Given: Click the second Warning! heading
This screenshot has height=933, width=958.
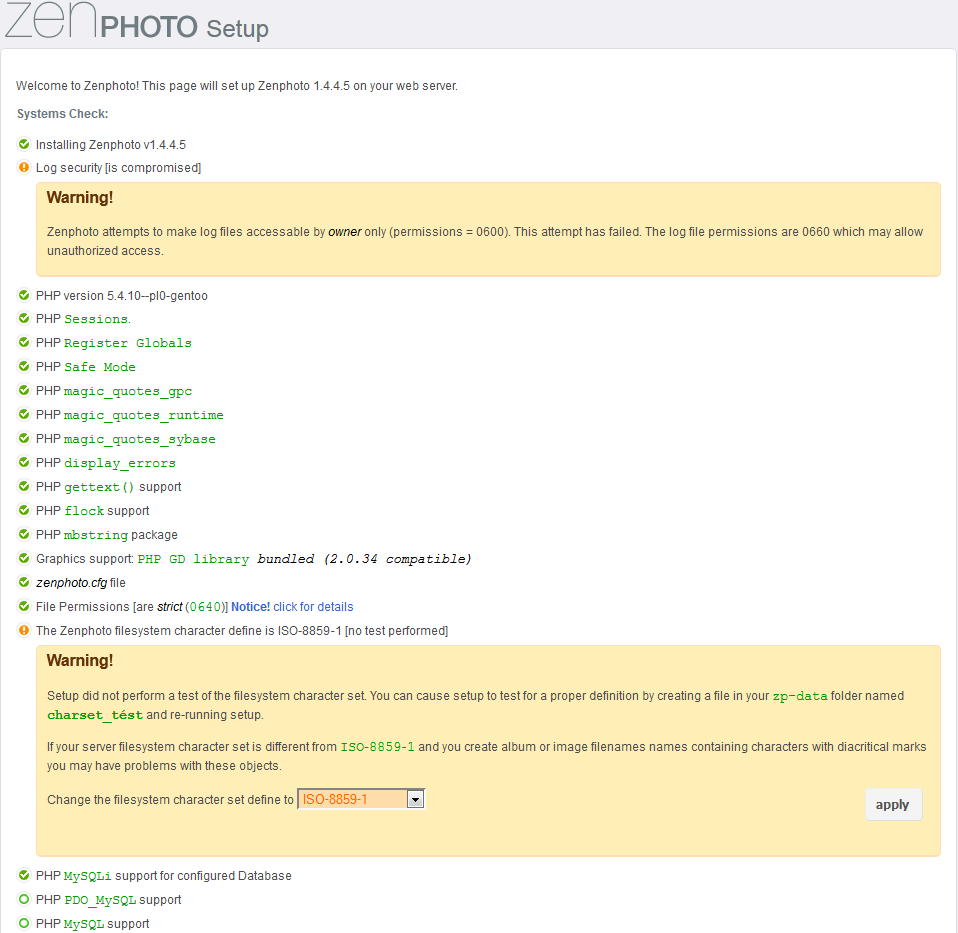Looking at the screenshot, I should [80, 660].
